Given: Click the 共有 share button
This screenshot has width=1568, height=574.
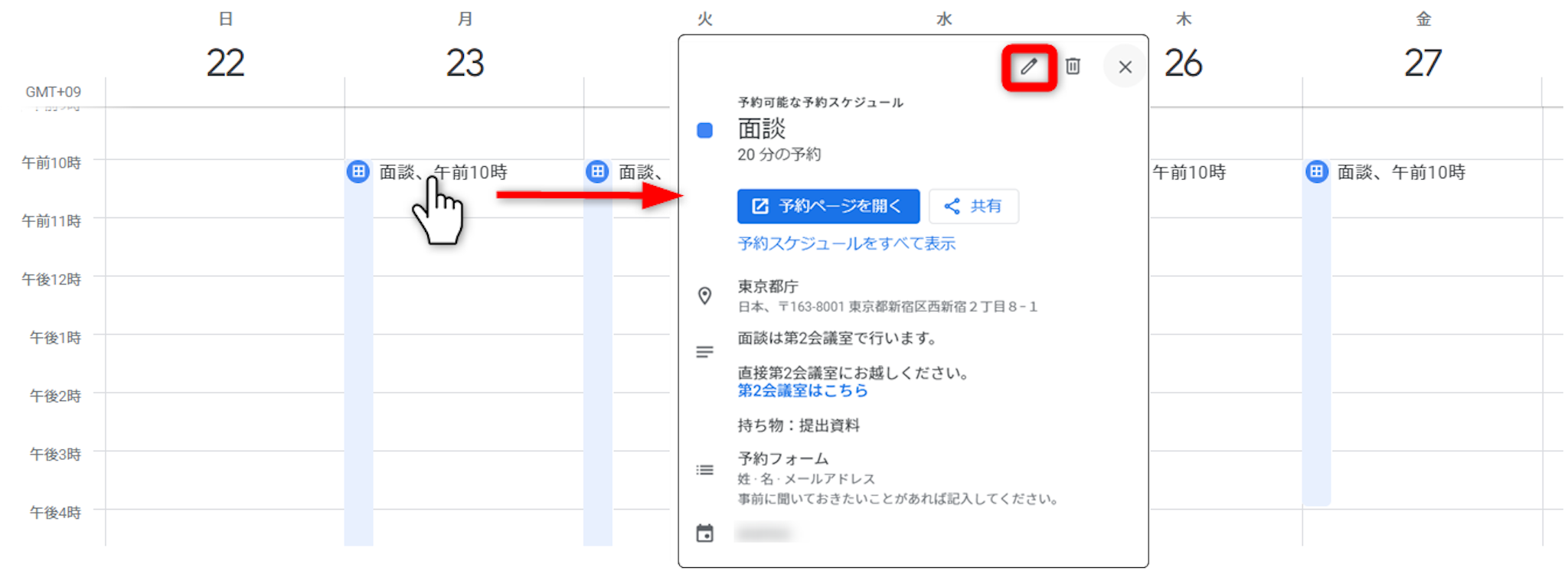Looking at the screenshot, I should (973, 206).
